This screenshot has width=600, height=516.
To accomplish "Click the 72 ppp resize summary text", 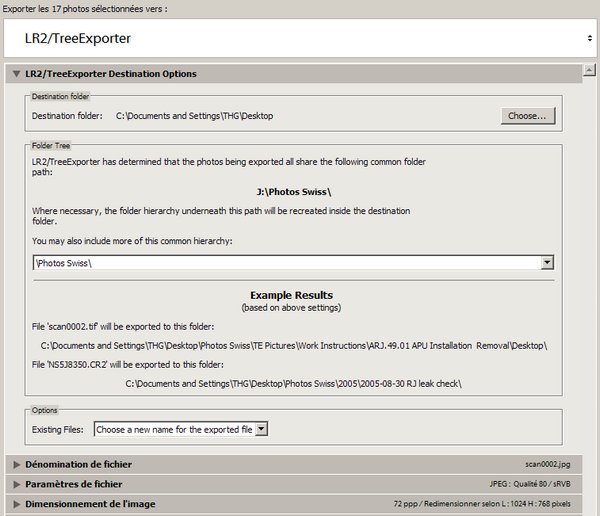I will pos(482,504).
